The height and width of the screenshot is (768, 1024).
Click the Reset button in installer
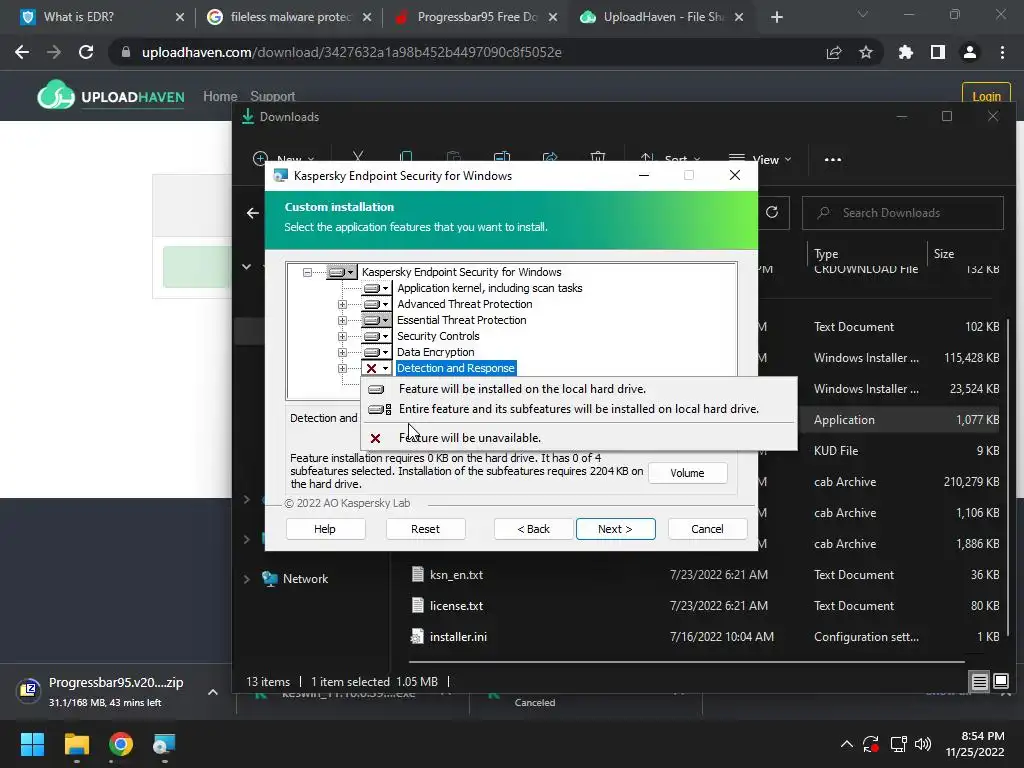tap(425, 529)
